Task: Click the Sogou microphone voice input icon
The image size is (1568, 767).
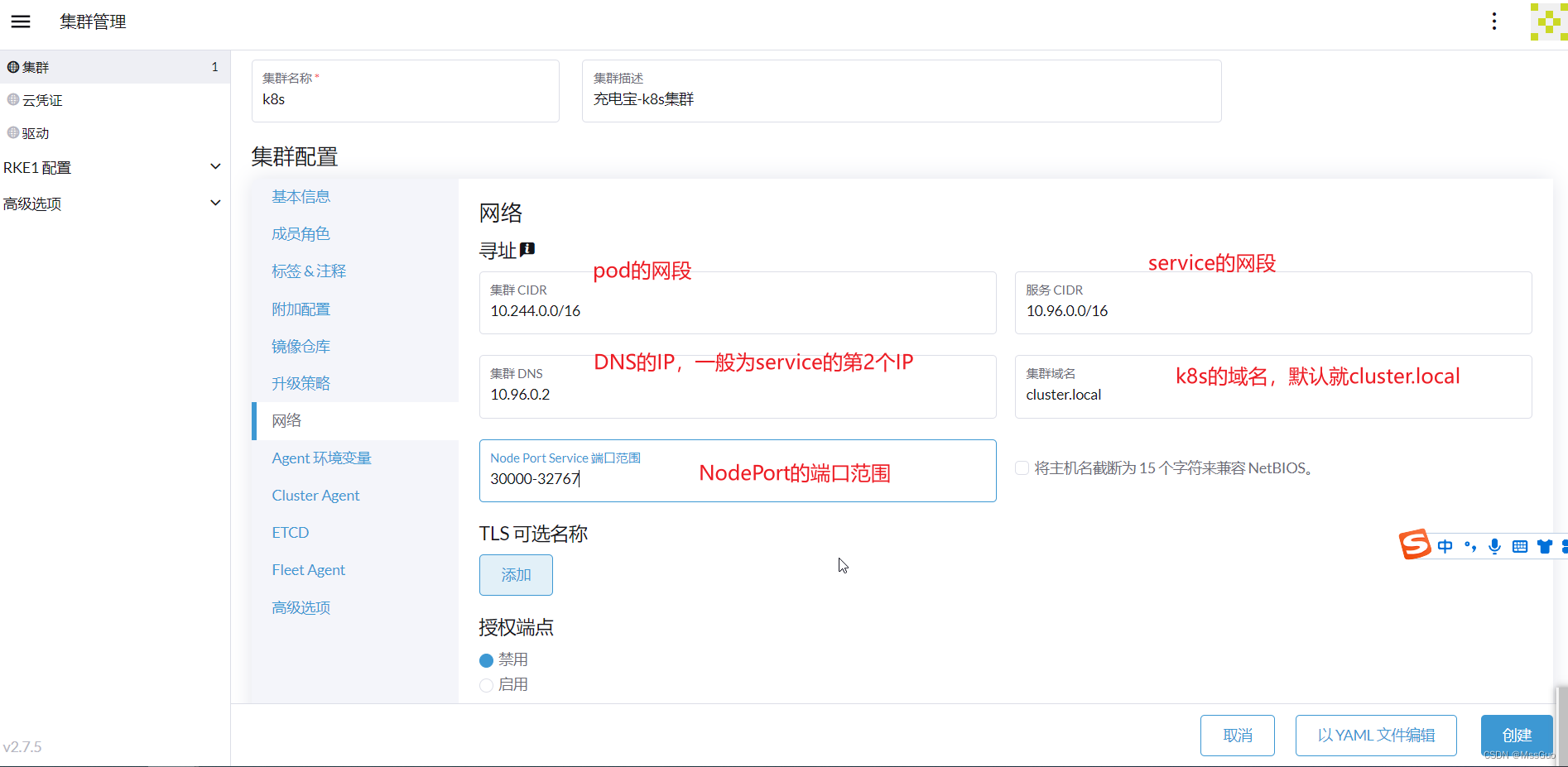Action: [x=1495, y=546]
